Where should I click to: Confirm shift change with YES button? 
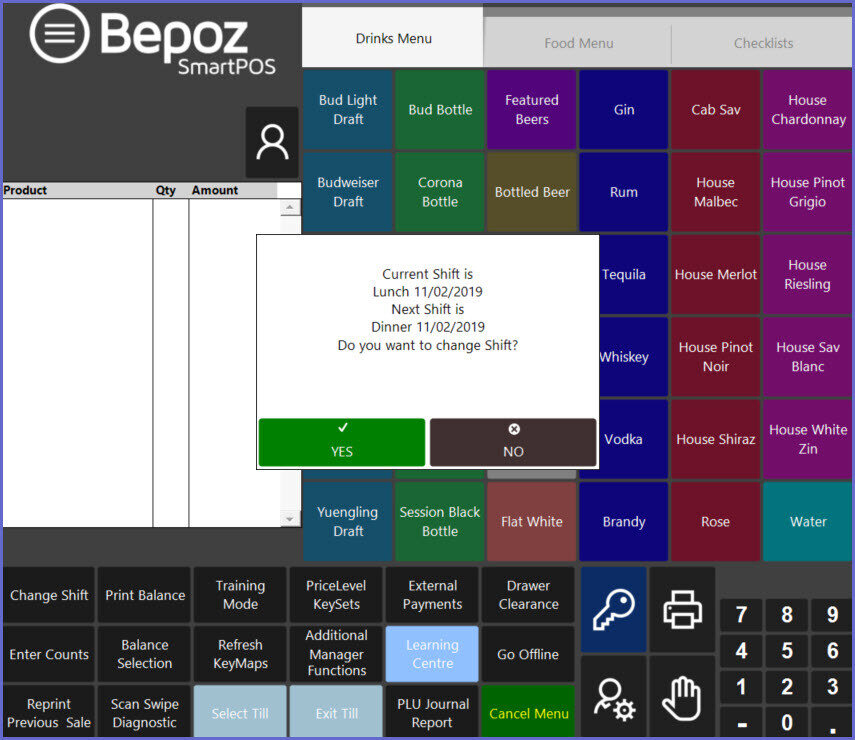pyautogui.click(x=342, y=442)
